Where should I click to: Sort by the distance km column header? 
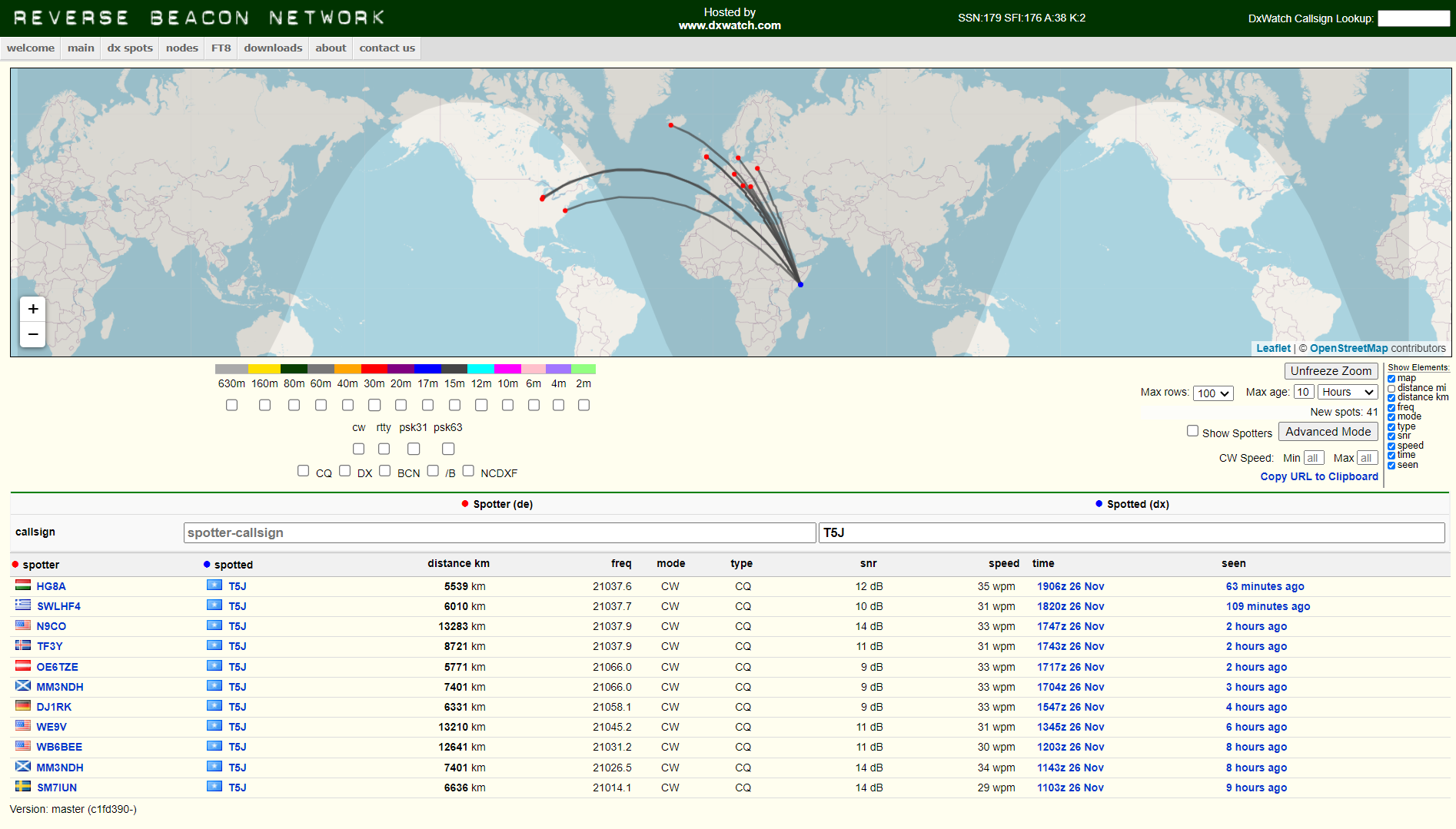coord(458,563)
